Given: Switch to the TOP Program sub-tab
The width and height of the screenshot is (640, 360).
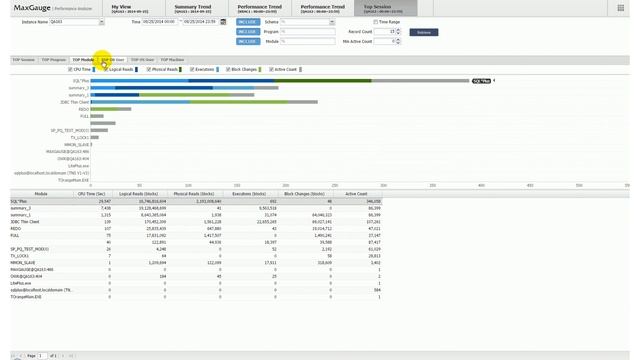Looking at the screenshot, I should click(53, 60).
